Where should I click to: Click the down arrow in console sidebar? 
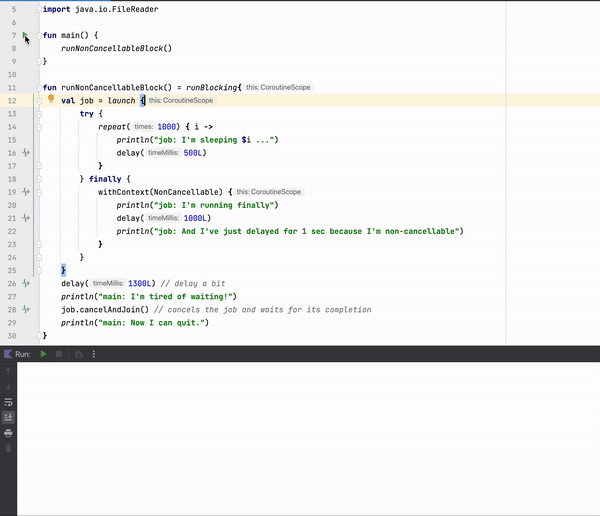point(9,386)
